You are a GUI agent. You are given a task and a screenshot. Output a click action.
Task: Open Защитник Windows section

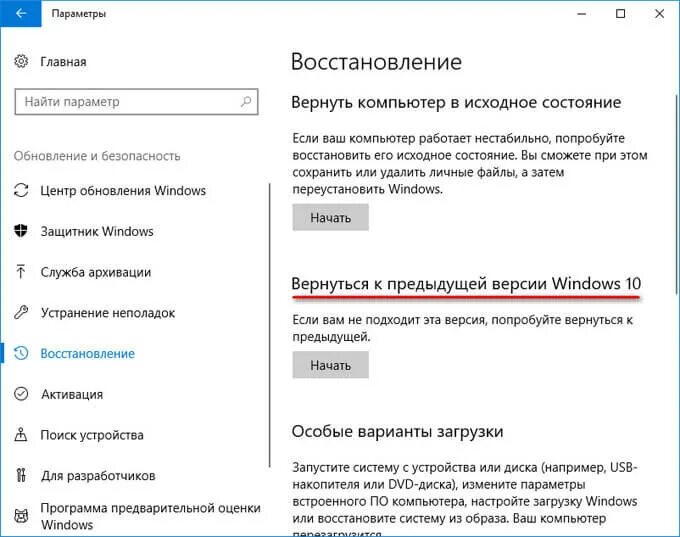point(97,232)
